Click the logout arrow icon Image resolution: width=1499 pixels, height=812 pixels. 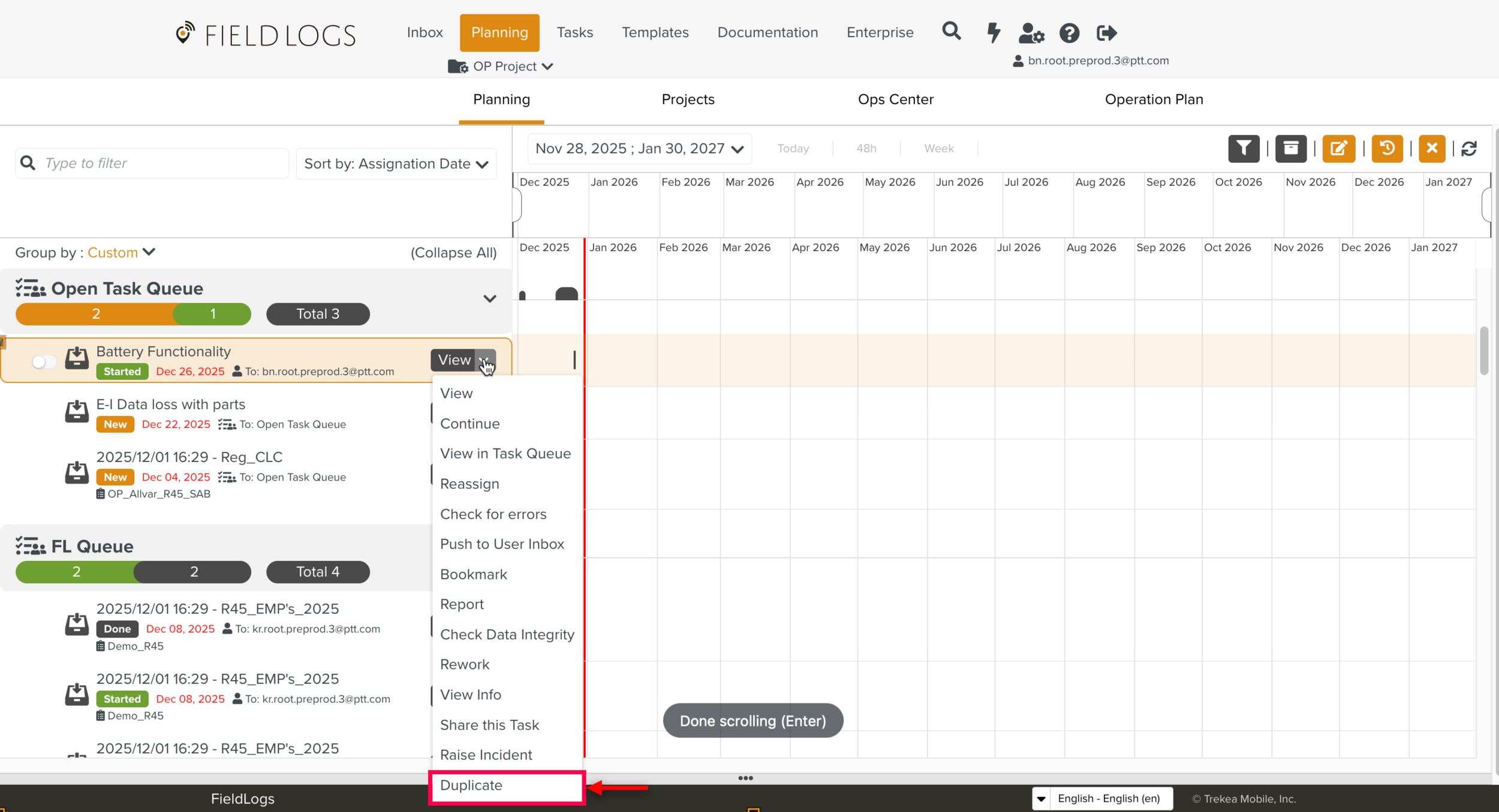pos(1106,33)
